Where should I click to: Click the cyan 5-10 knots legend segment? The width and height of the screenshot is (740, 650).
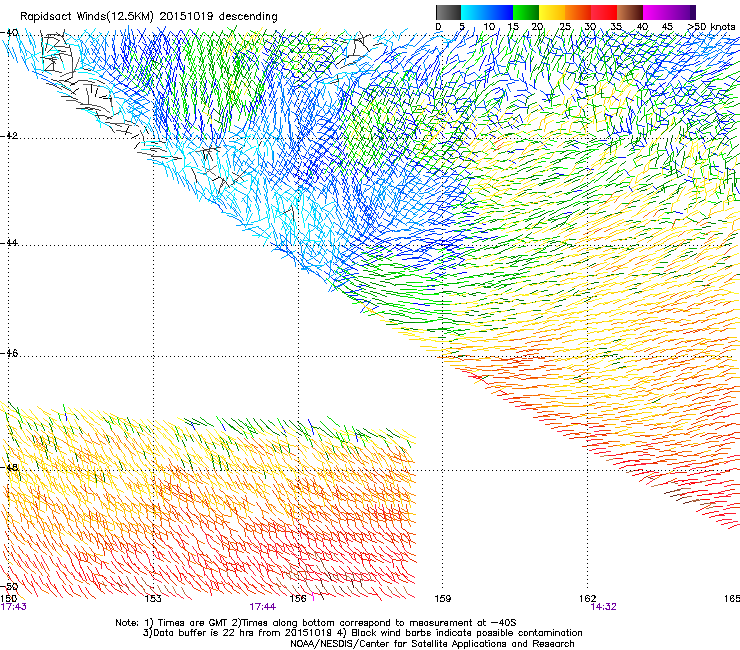[474, 12]
